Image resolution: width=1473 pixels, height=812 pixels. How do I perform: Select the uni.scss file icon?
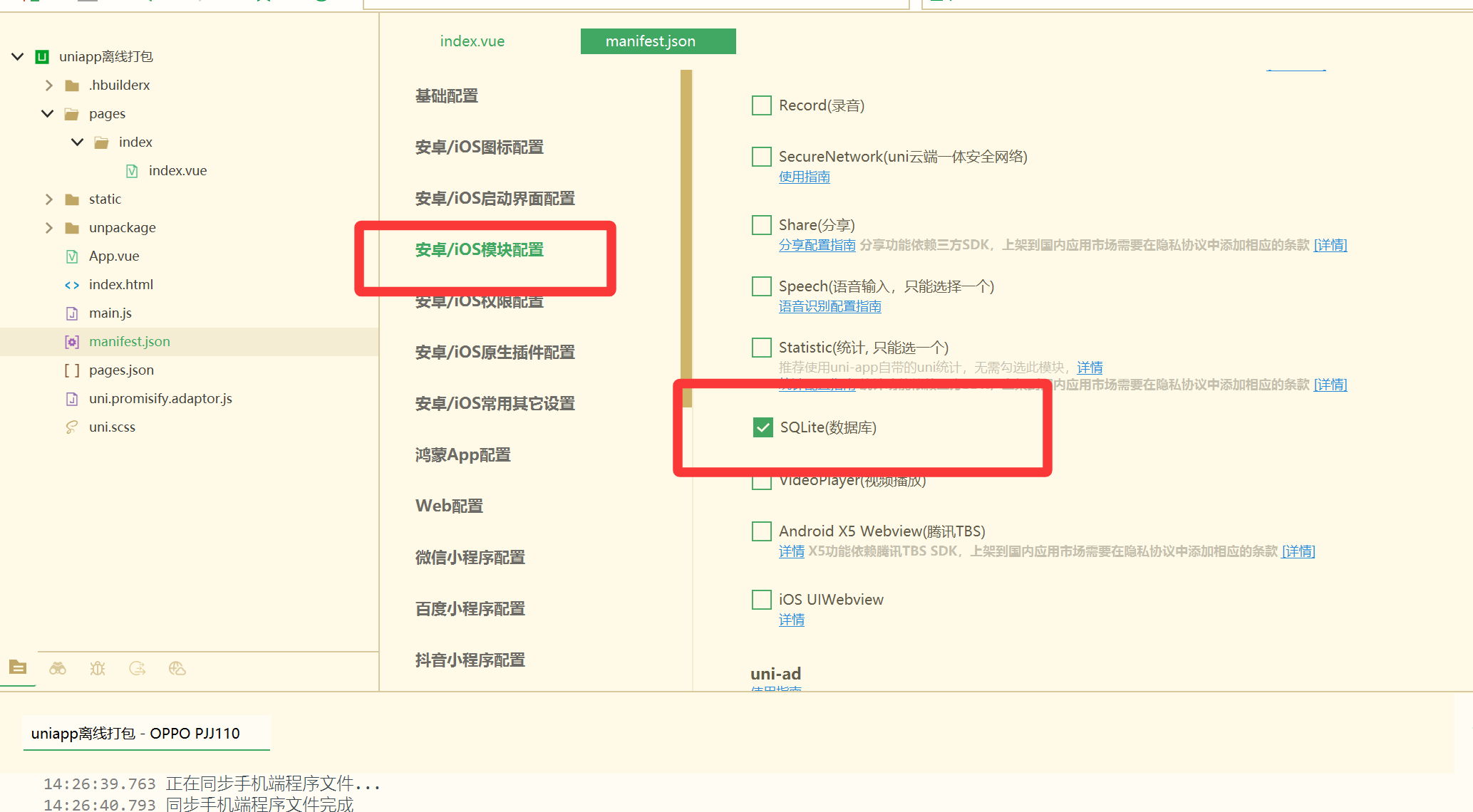72,427
